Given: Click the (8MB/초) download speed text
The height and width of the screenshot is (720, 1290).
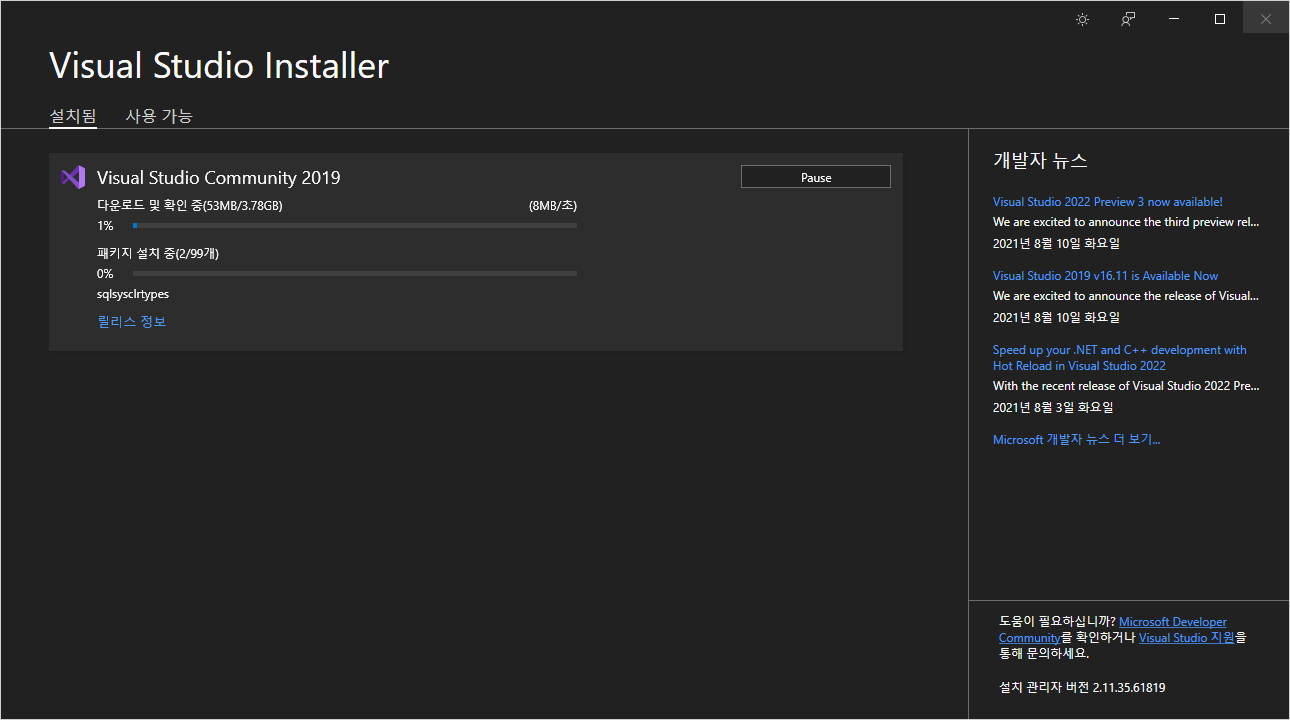Looking at the screenshot, I should click(553, 206).
